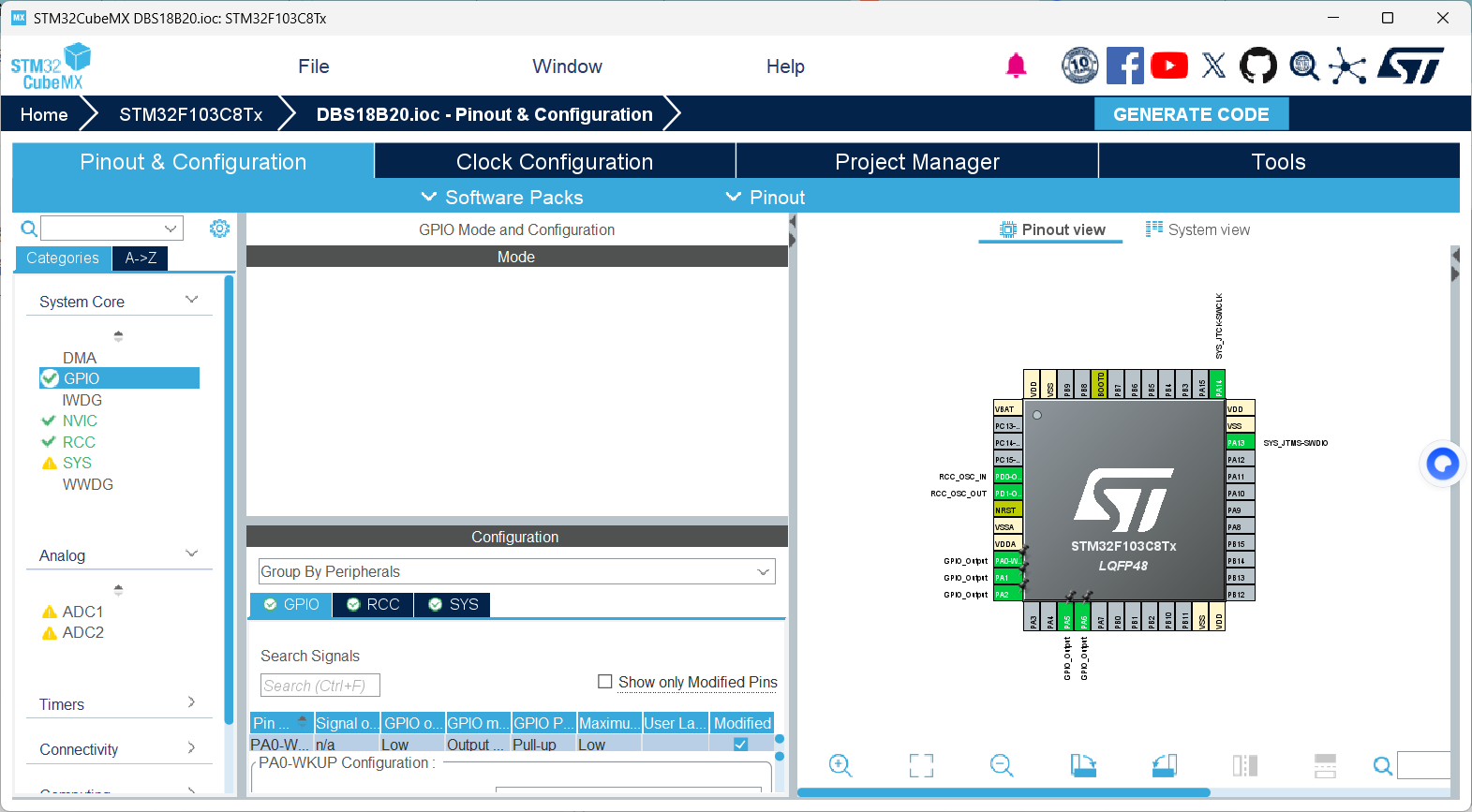This screenshot has height=812, width=1472.
Task: Open the SYS configuration tab
Action: click(453, 605)
